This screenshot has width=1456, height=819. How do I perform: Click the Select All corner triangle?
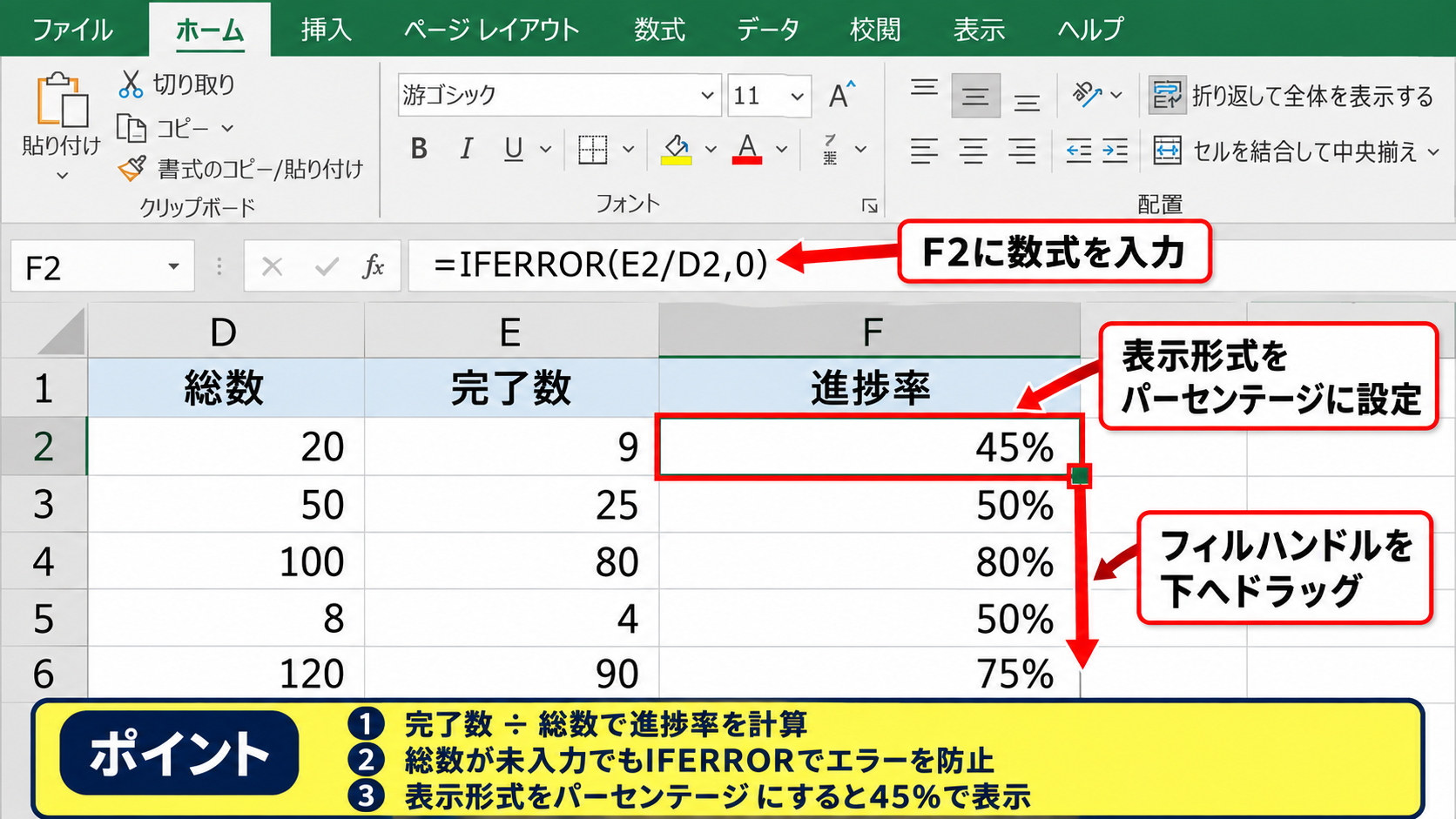[63, 332]
